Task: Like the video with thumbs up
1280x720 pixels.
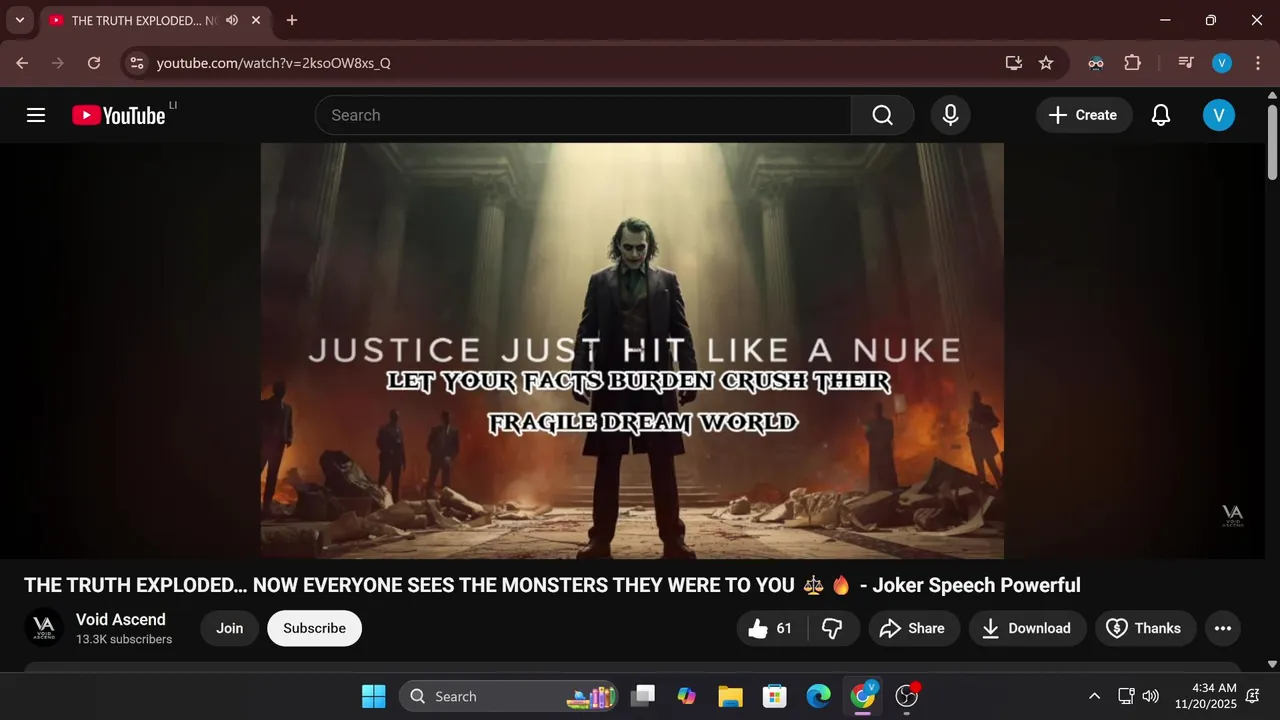Action: pyautogui.click(x=771, y=628)
